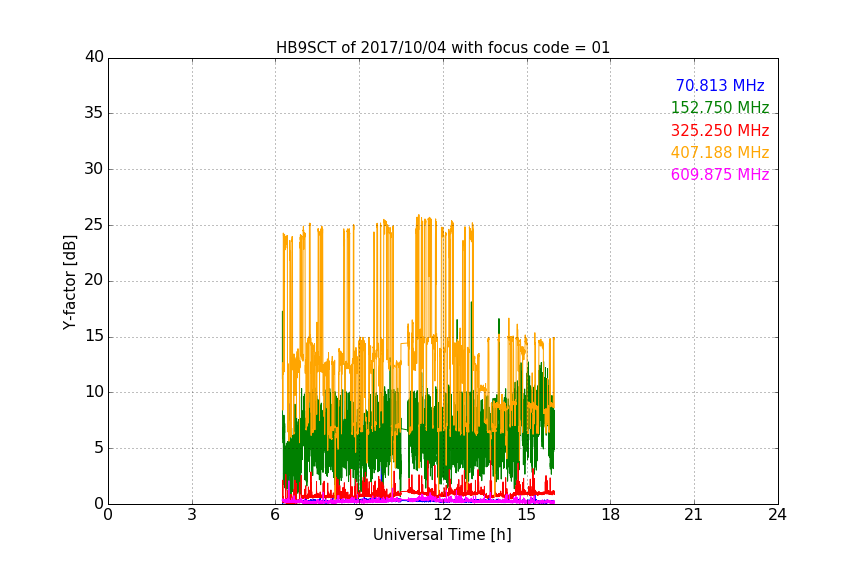The image size is (864, 576).
Task: Click the x-axis tick value 24
Action: point(777,515)
